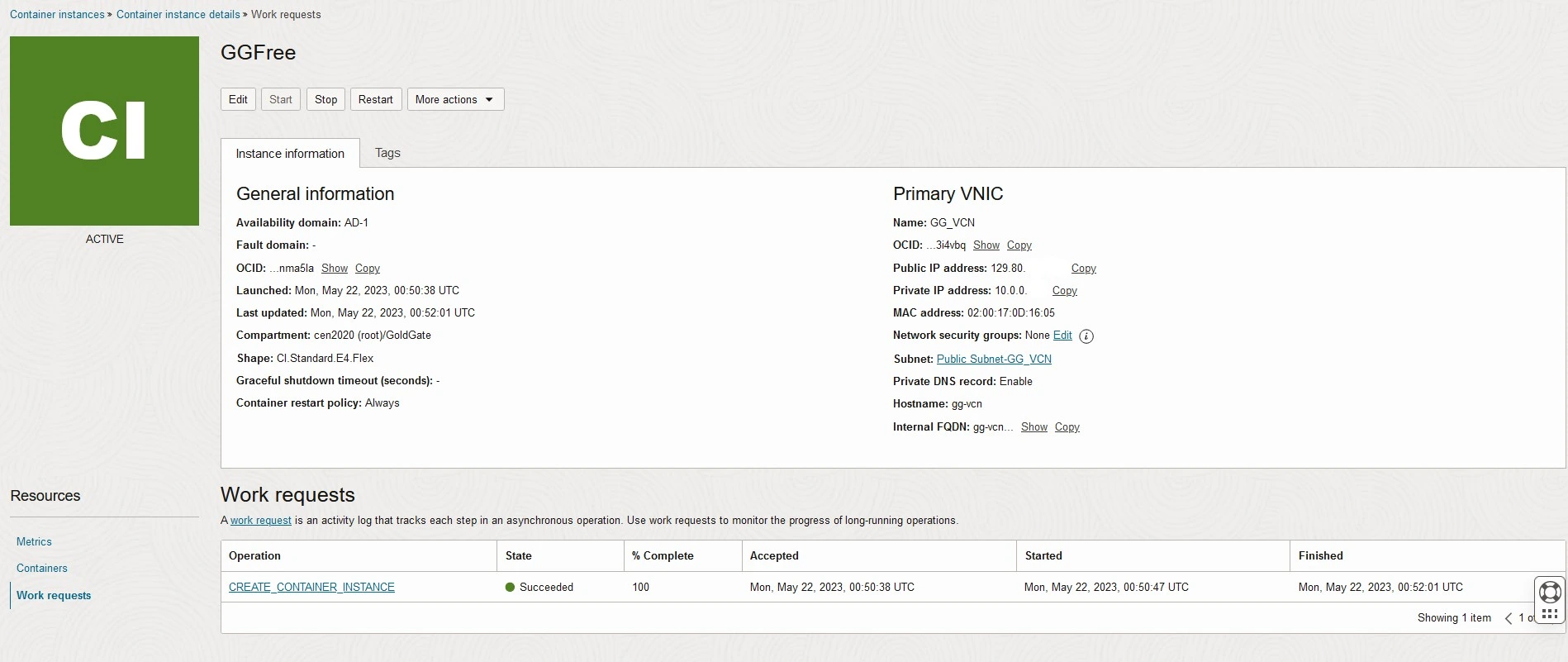1568x662 pixels.
Task: Click Container restart policy value Always
Action: pos(382,403)
